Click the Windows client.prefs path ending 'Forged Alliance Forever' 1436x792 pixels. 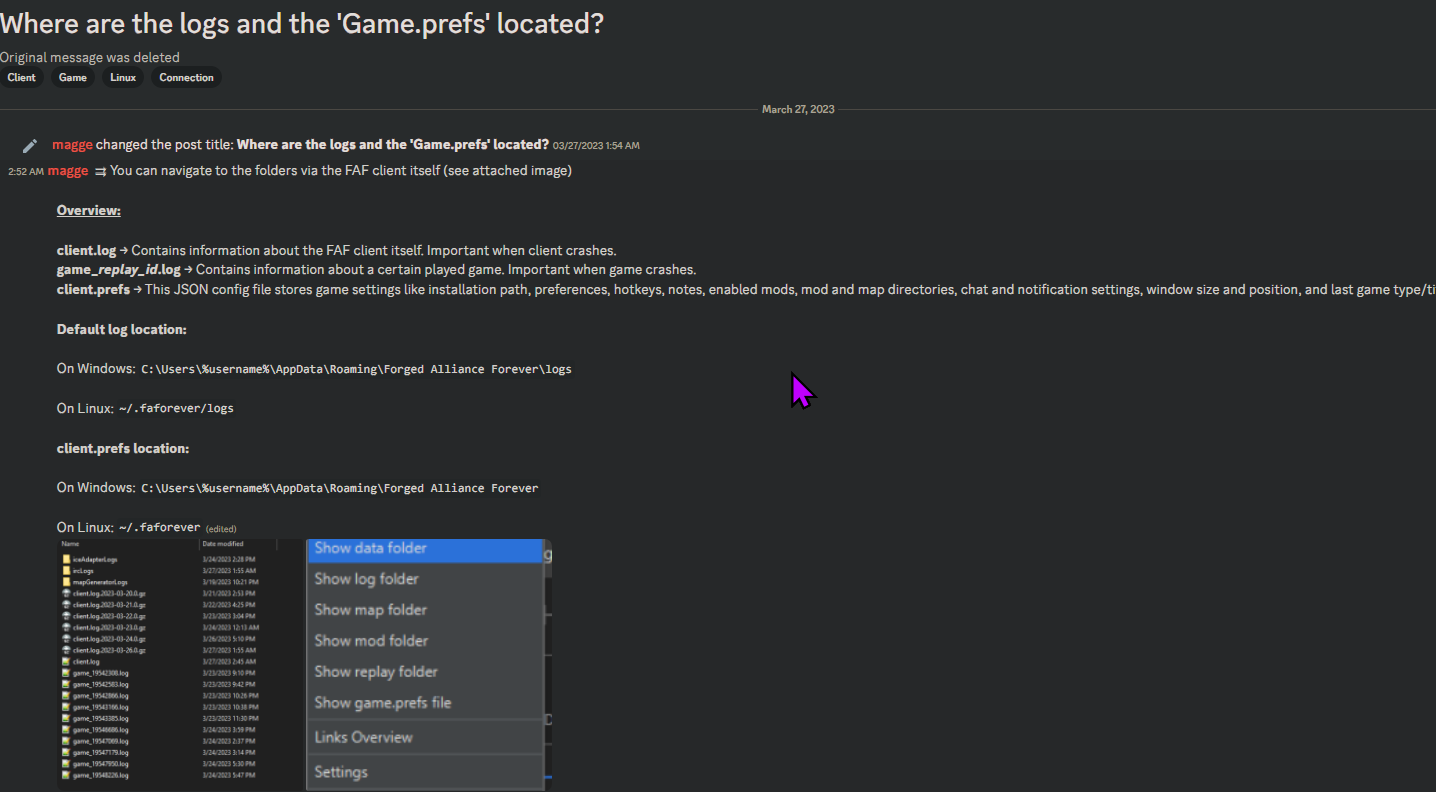pyautogui.click(x=340, y=488)
